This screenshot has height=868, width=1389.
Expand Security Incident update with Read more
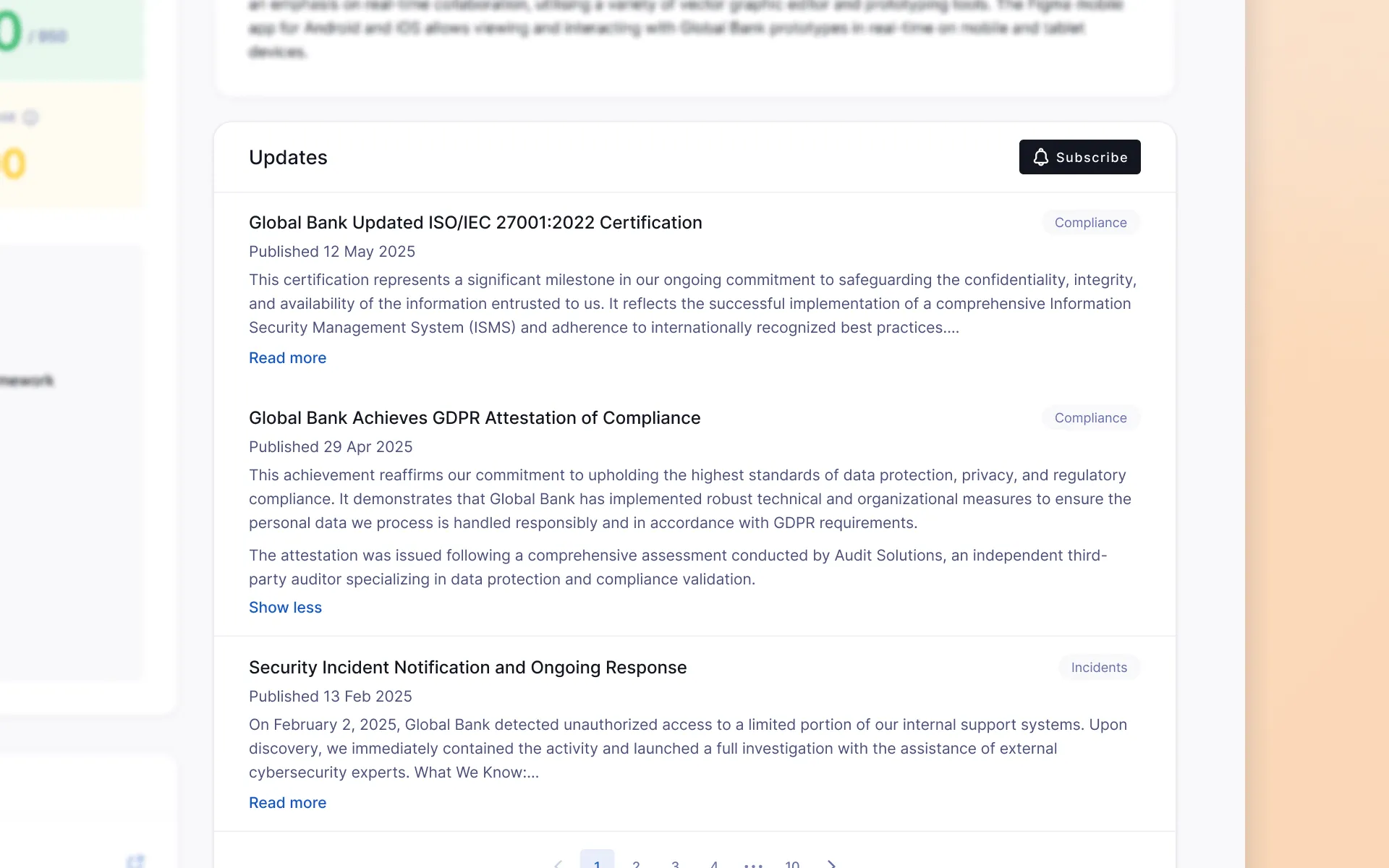pos(287,803)
